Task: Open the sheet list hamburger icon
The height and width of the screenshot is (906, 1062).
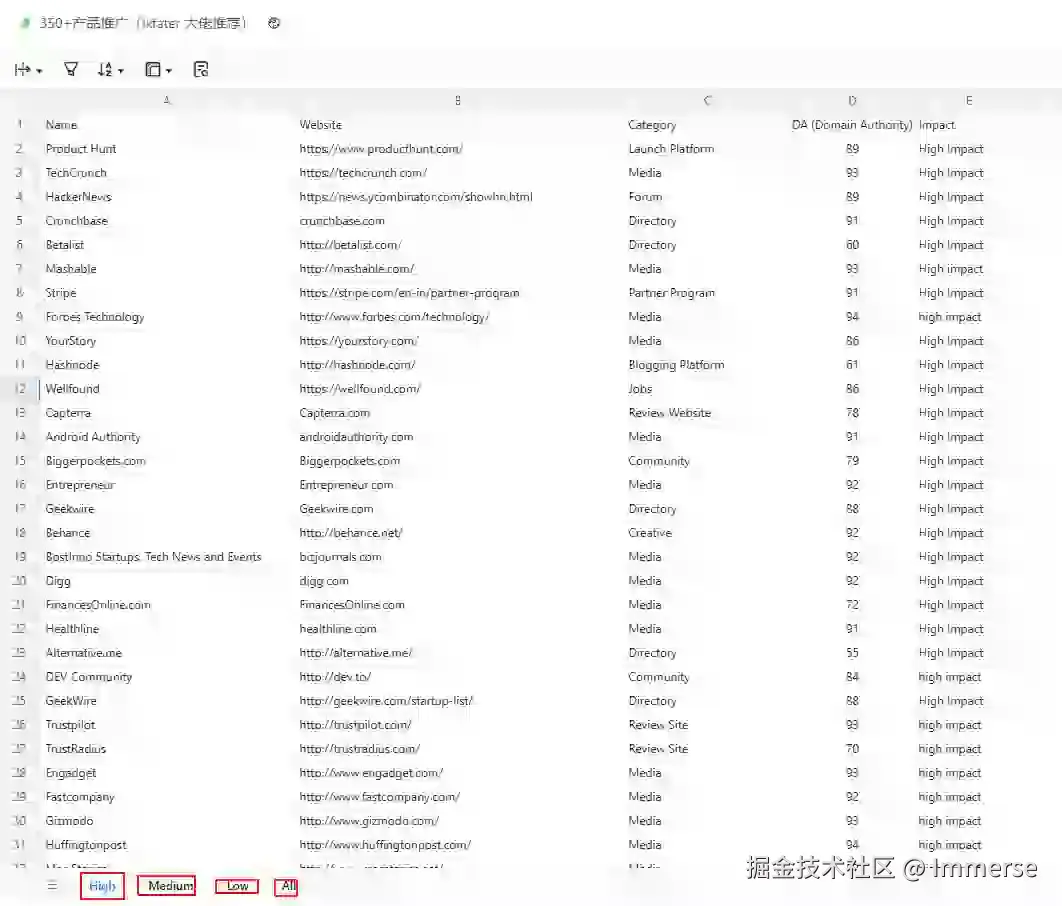Action: coord(52,886)
